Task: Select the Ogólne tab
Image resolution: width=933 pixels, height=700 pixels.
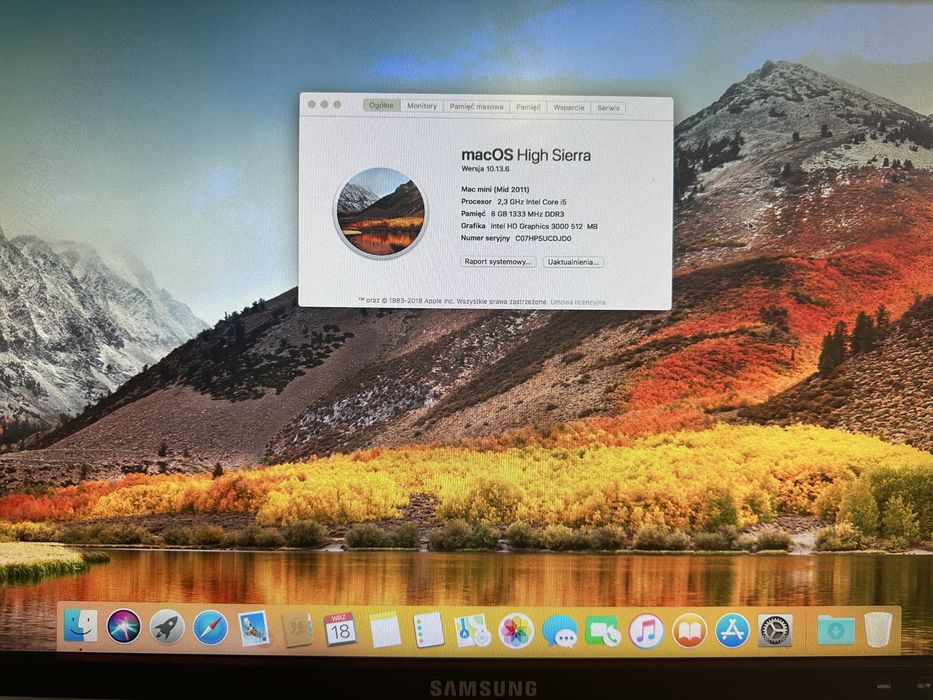Action: 381,105
